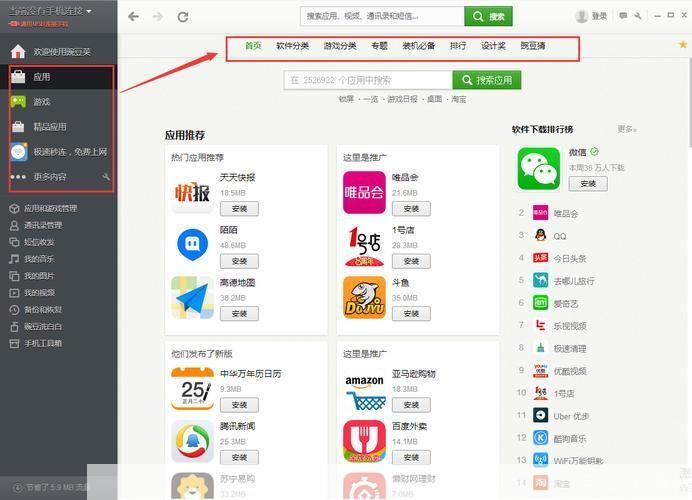Install 陌陌 with its 安装 button
Image resolution: width=692 pixels, height=500 pixels.
click(239, 261)
